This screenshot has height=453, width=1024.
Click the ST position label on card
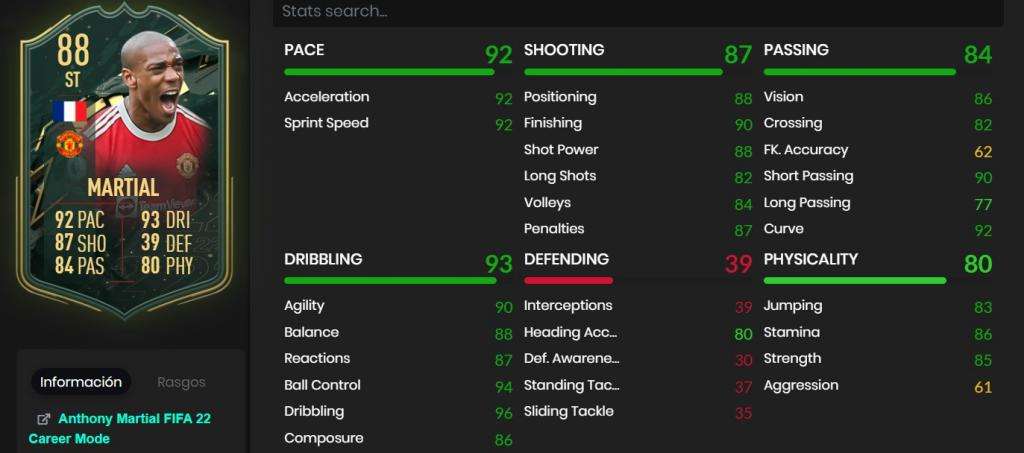tap(72, 81)
